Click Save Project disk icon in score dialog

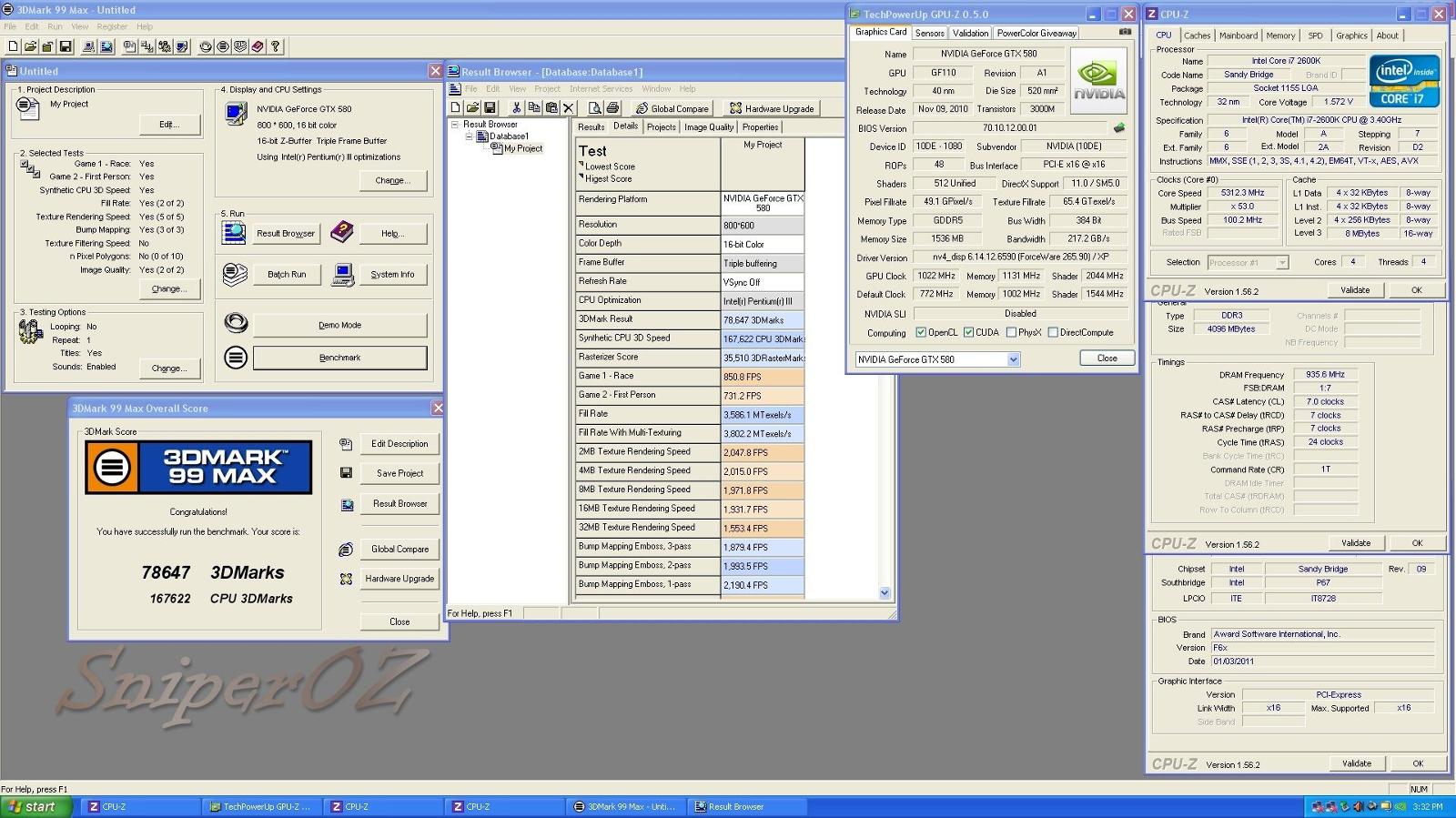pyautogui.click(x=346, y=473)
